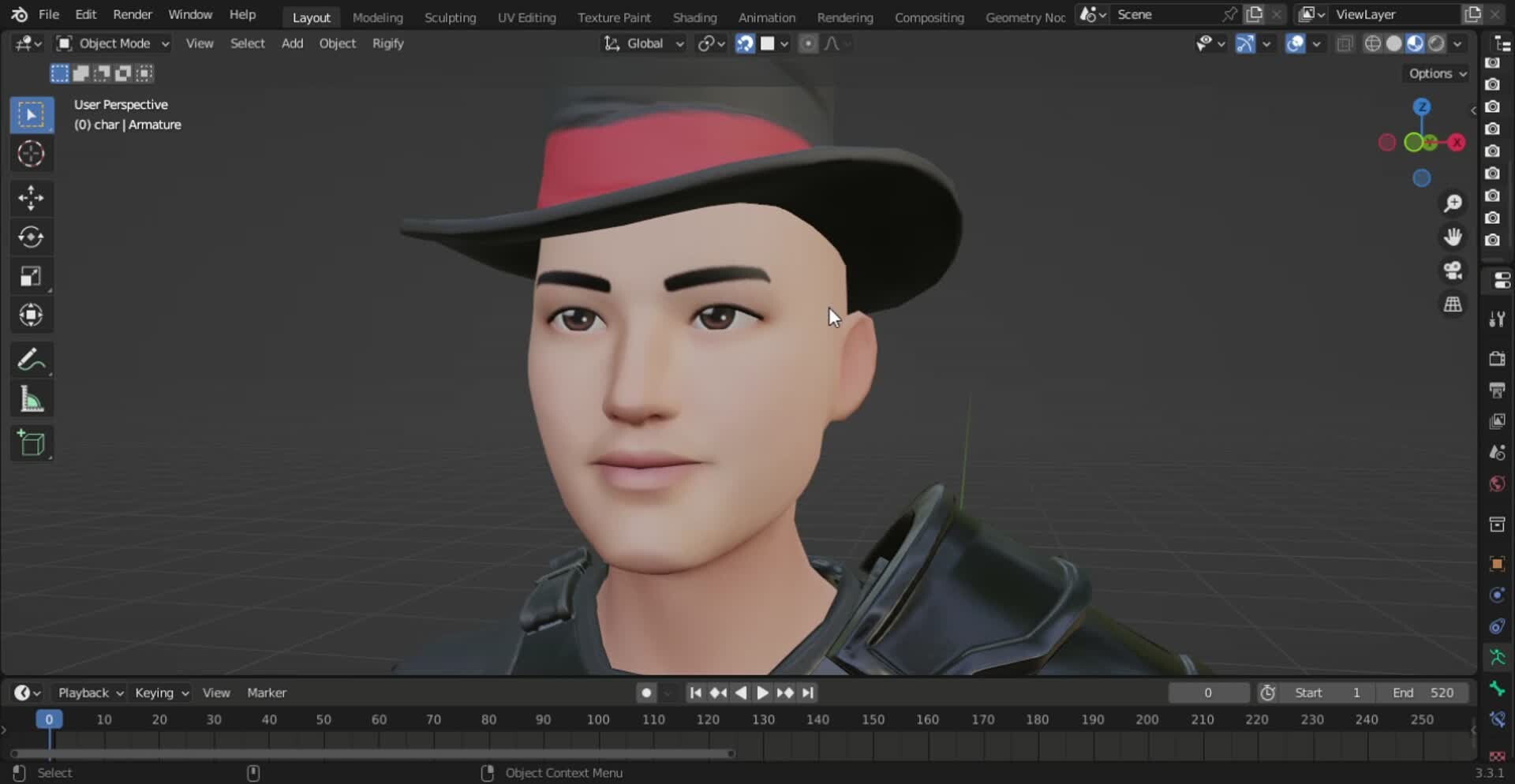Toggle X-Ray viewport mode
Image resolution: width=1515 pixels, height=784 pixels.
click(1344, 43)
